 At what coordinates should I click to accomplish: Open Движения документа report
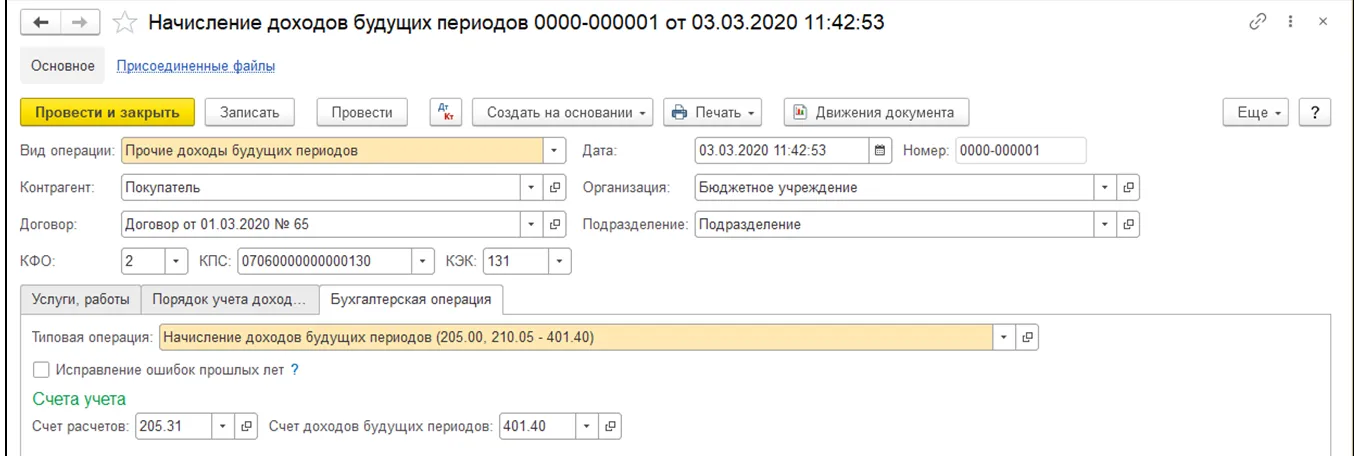(876, 112)
